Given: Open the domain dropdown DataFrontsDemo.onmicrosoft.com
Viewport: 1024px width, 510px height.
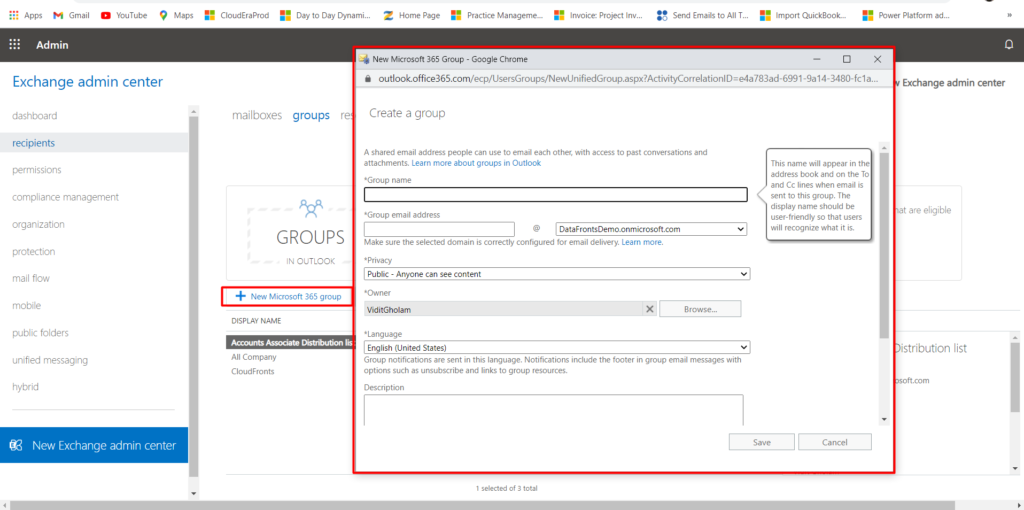Looking at the screenshot, I should [x=651, y=229].
